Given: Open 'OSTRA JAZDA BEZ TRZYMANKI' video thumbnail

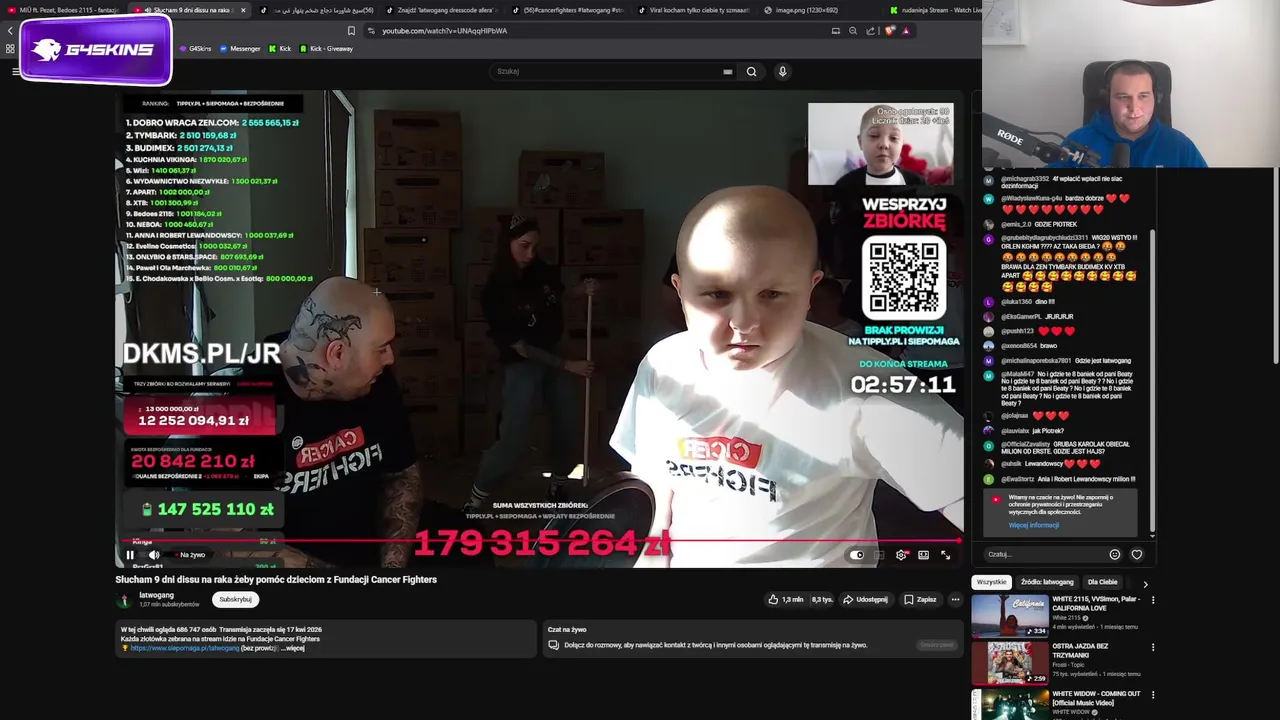Looking at the screenshot, I should coord(1010,663).
